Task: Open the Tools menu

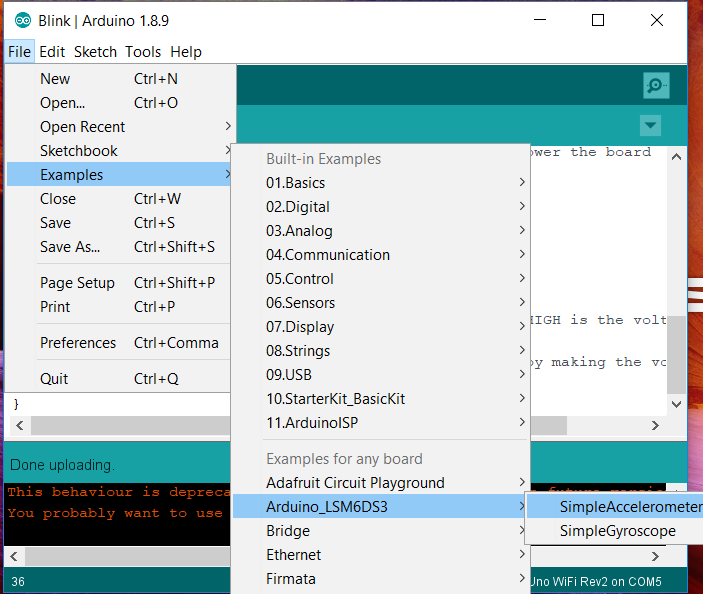Action: (x=143, y=52)
